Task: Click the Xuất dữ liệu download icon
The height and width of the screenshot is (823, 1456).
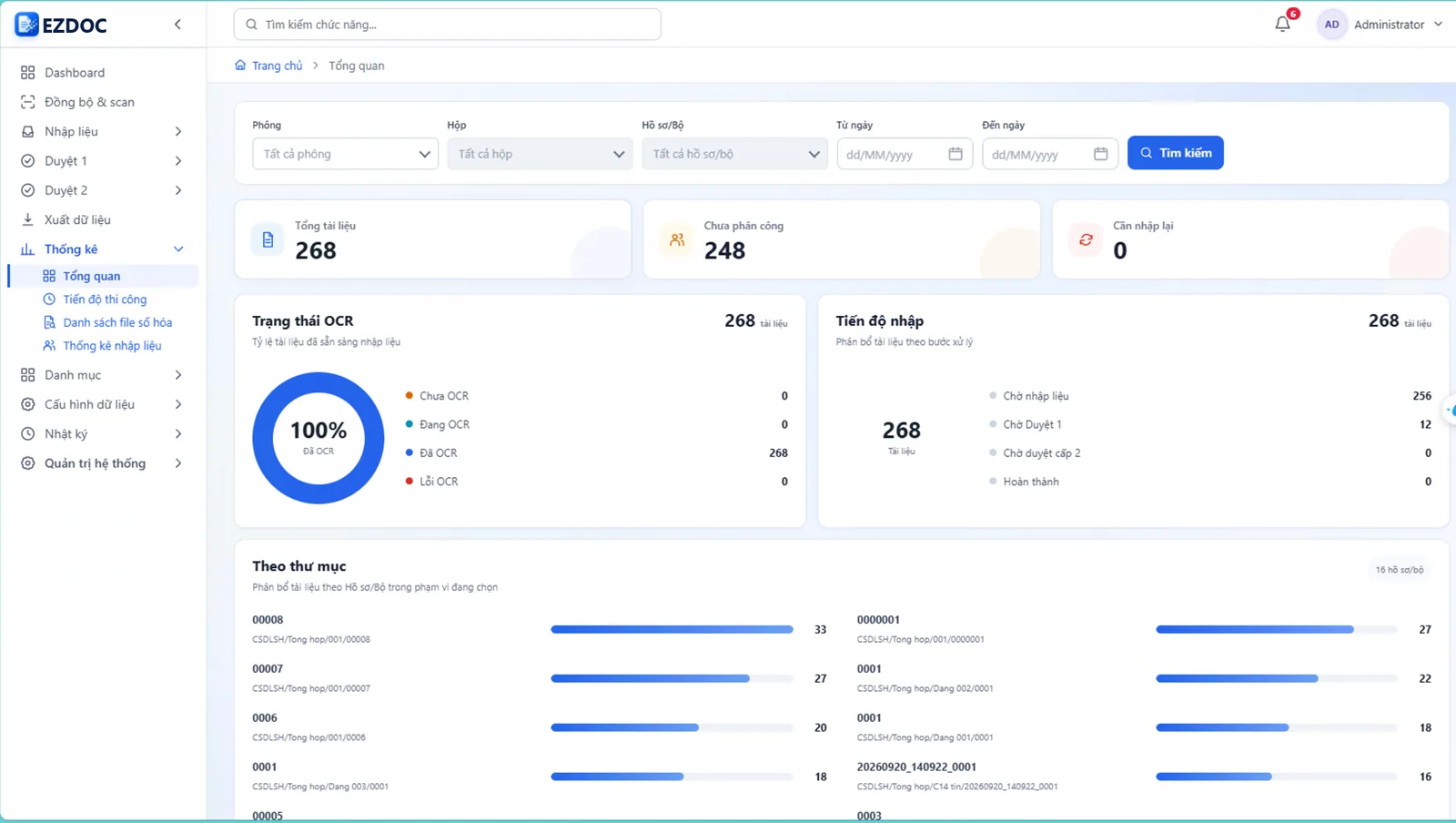Action: pyautogui.click(x=28, y=219)
